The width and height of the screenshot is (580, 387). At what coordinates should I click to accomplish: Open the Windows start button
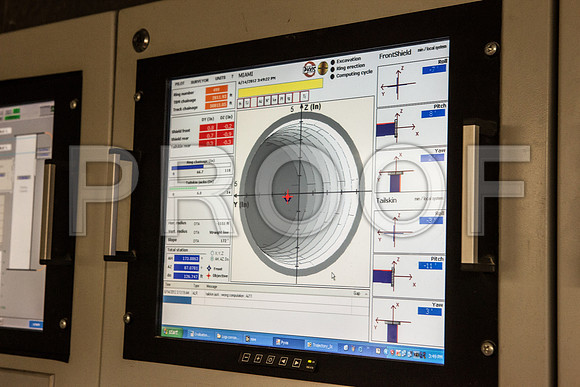coord(172,332)
